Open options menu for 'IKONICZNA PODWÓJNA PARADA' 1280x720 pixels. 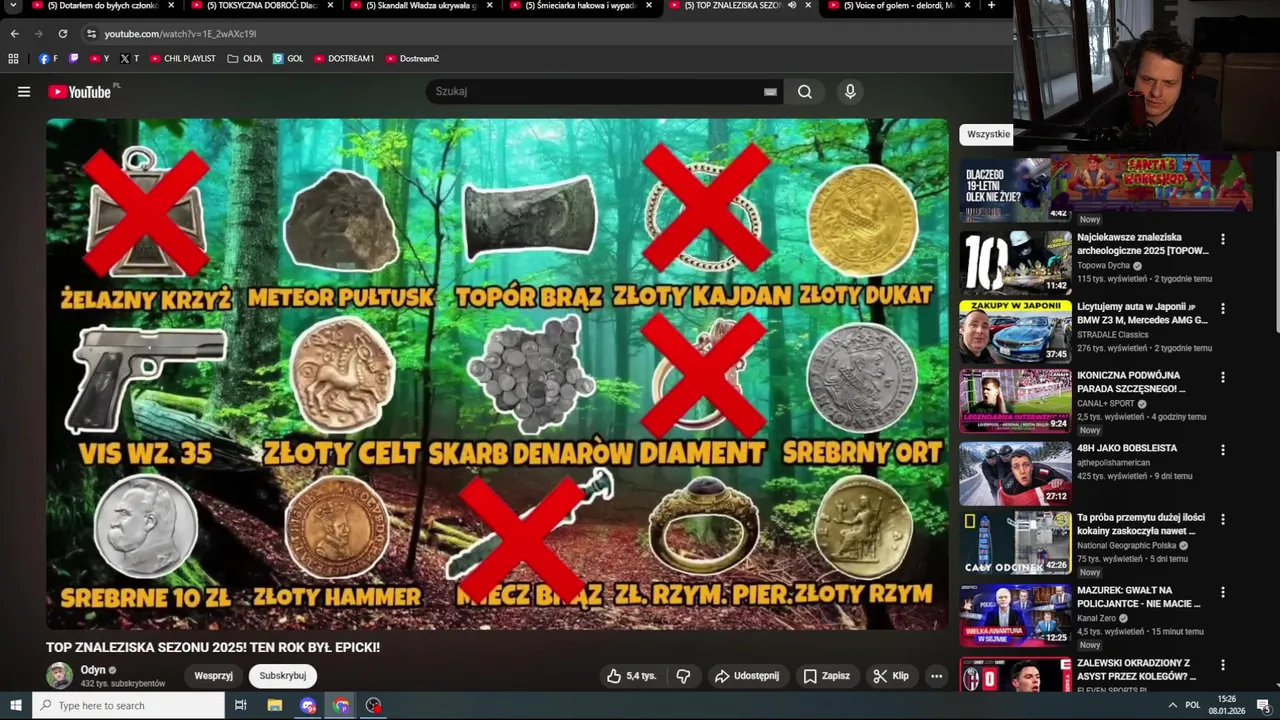1222,378
